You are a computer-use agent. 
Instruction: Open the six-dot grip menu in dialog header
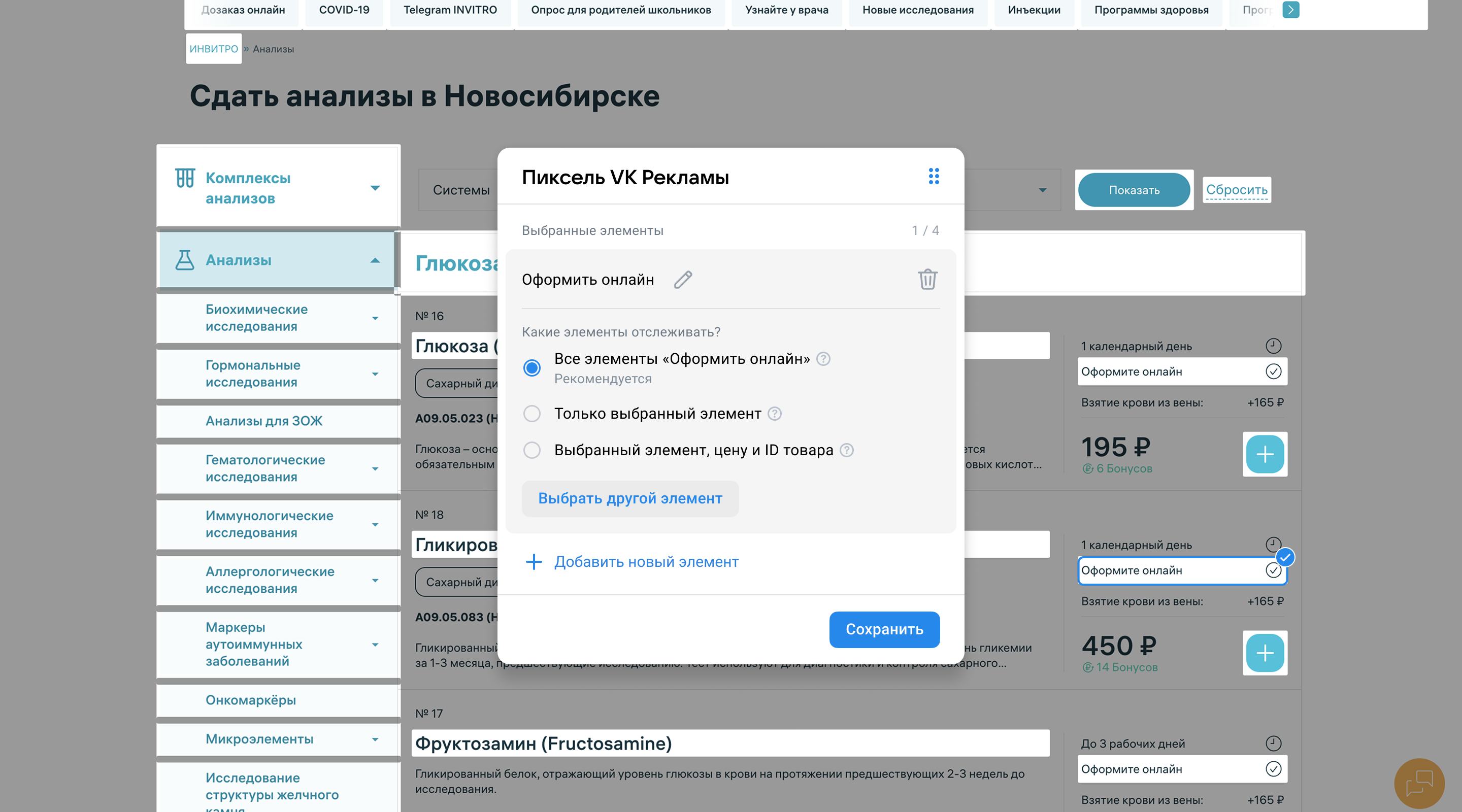[x=934, y=177]
